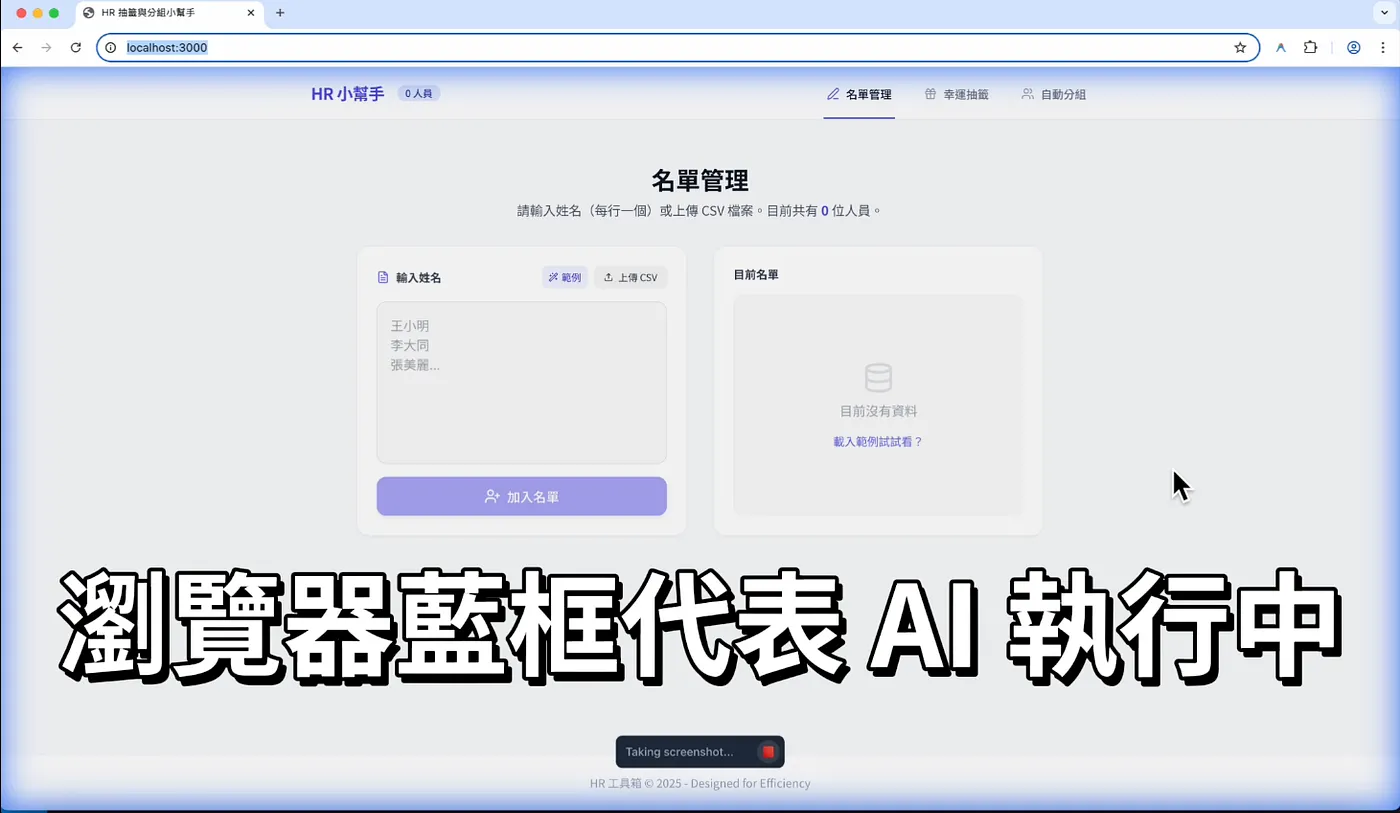Click the HR 工具箱 © 2025 footer text
1400x813 pixels.
tap(700, 783)
